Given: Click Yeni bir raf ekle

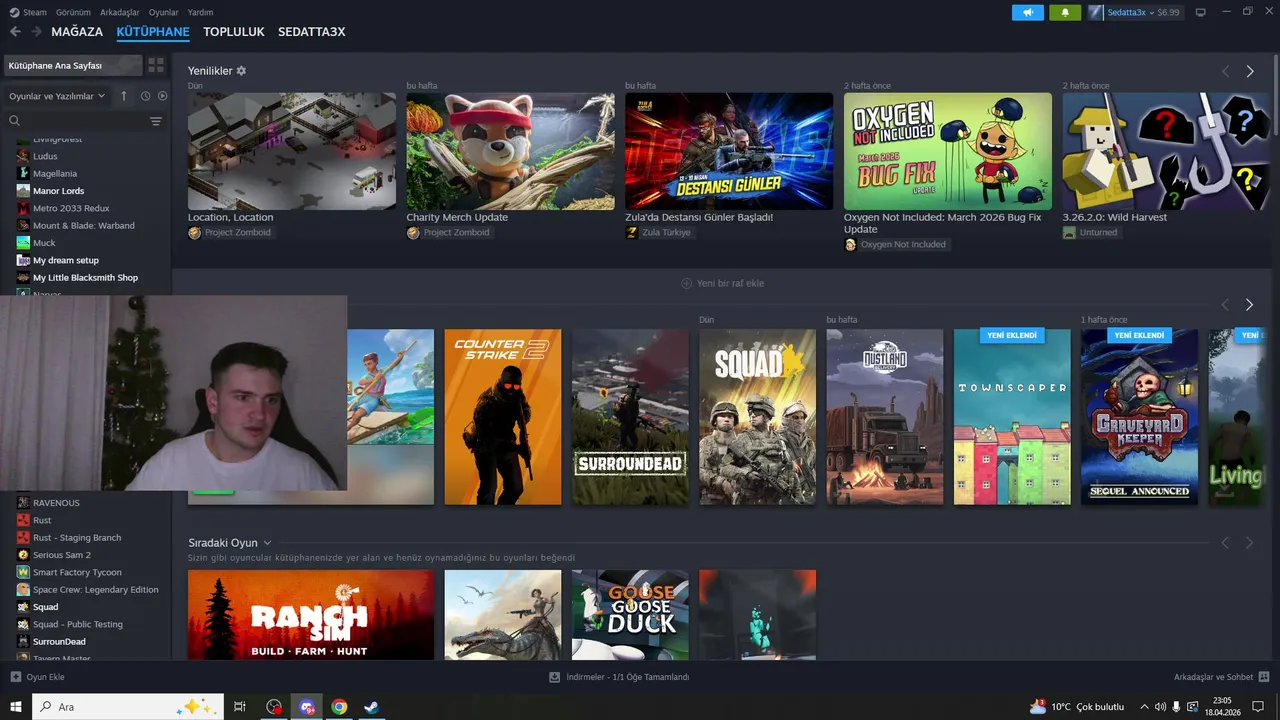Looking at the screenshot, I should click(722, 283).
